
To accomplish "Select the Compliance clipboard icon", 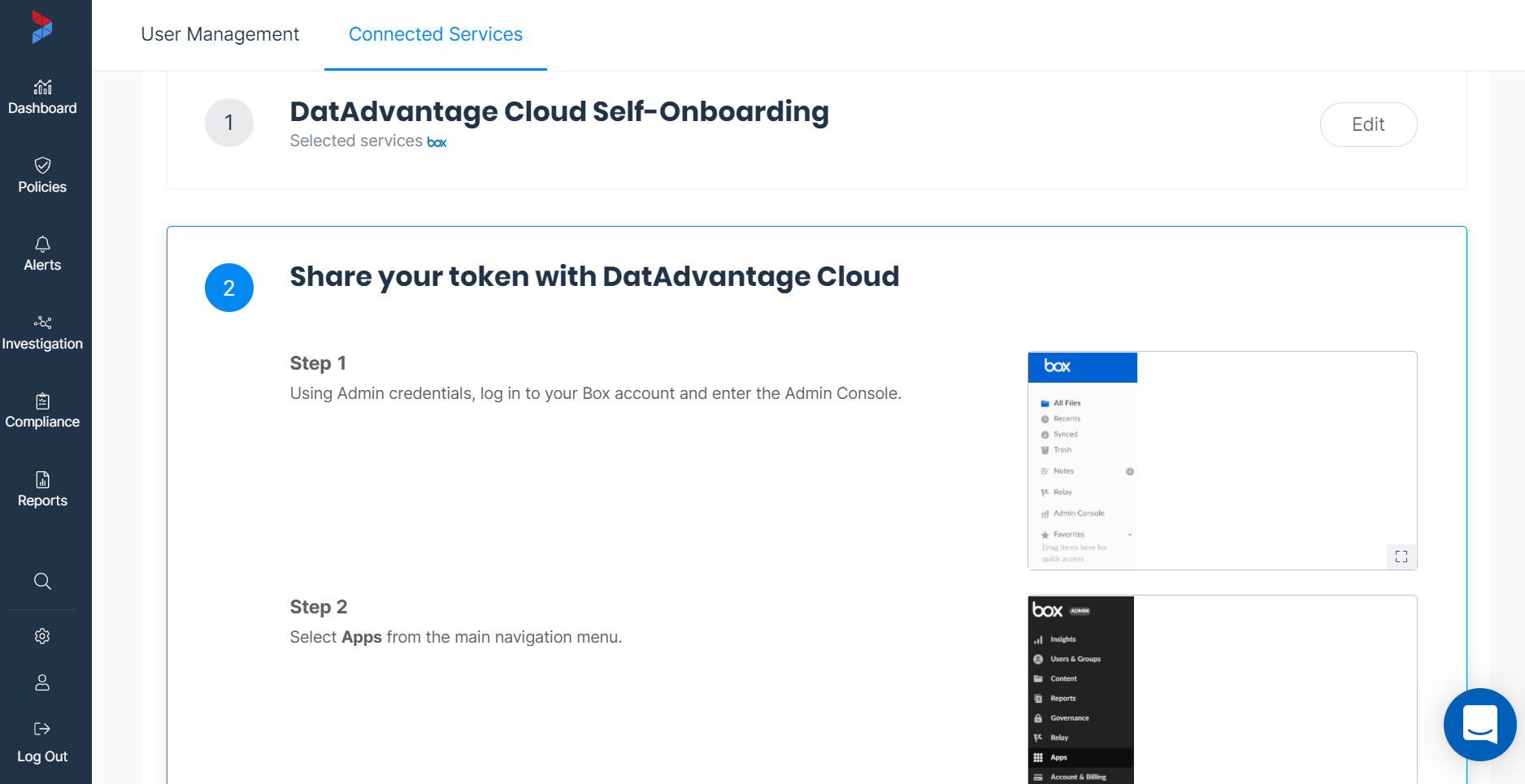I will pyautogui.click(x=42, y=401).
